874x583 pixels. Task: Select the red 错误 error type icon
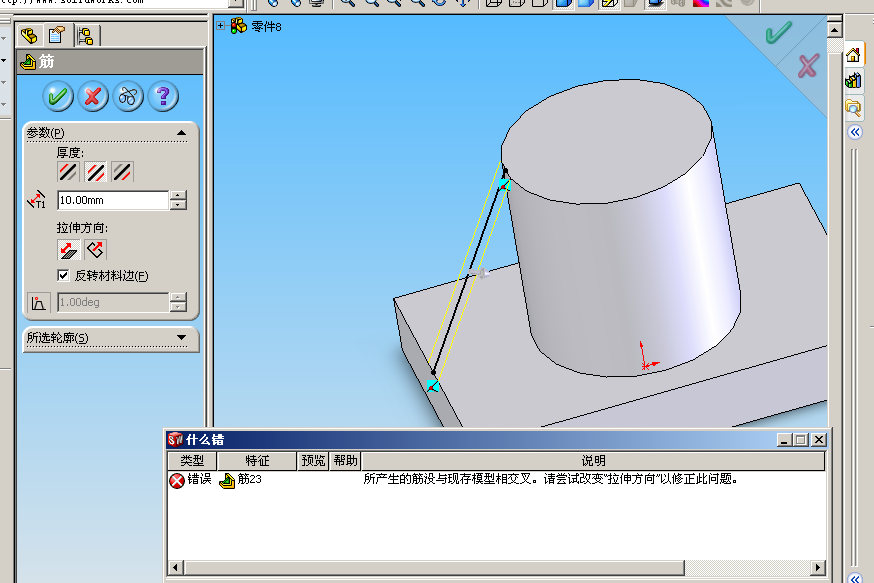pos(177,480)
